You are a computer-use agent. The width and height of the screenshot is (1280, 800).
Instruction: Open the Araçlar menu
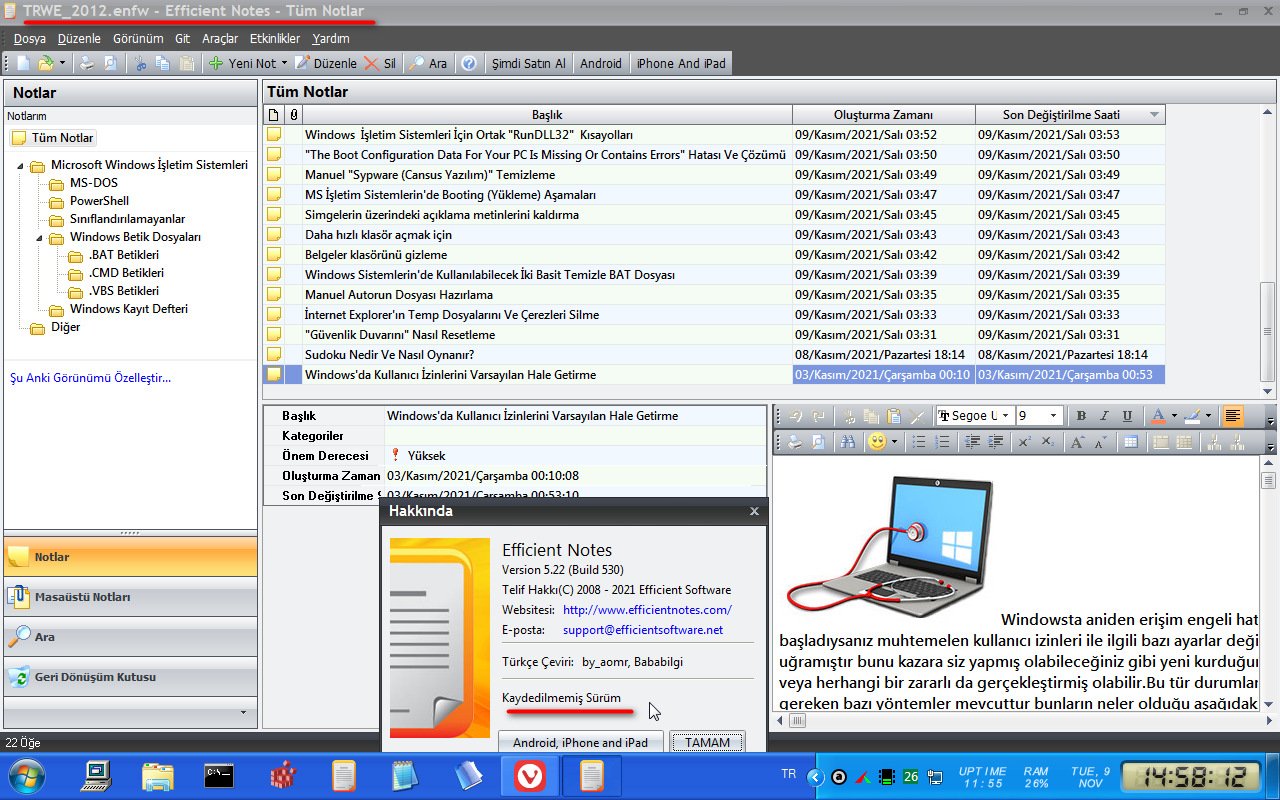click(220, 38)
